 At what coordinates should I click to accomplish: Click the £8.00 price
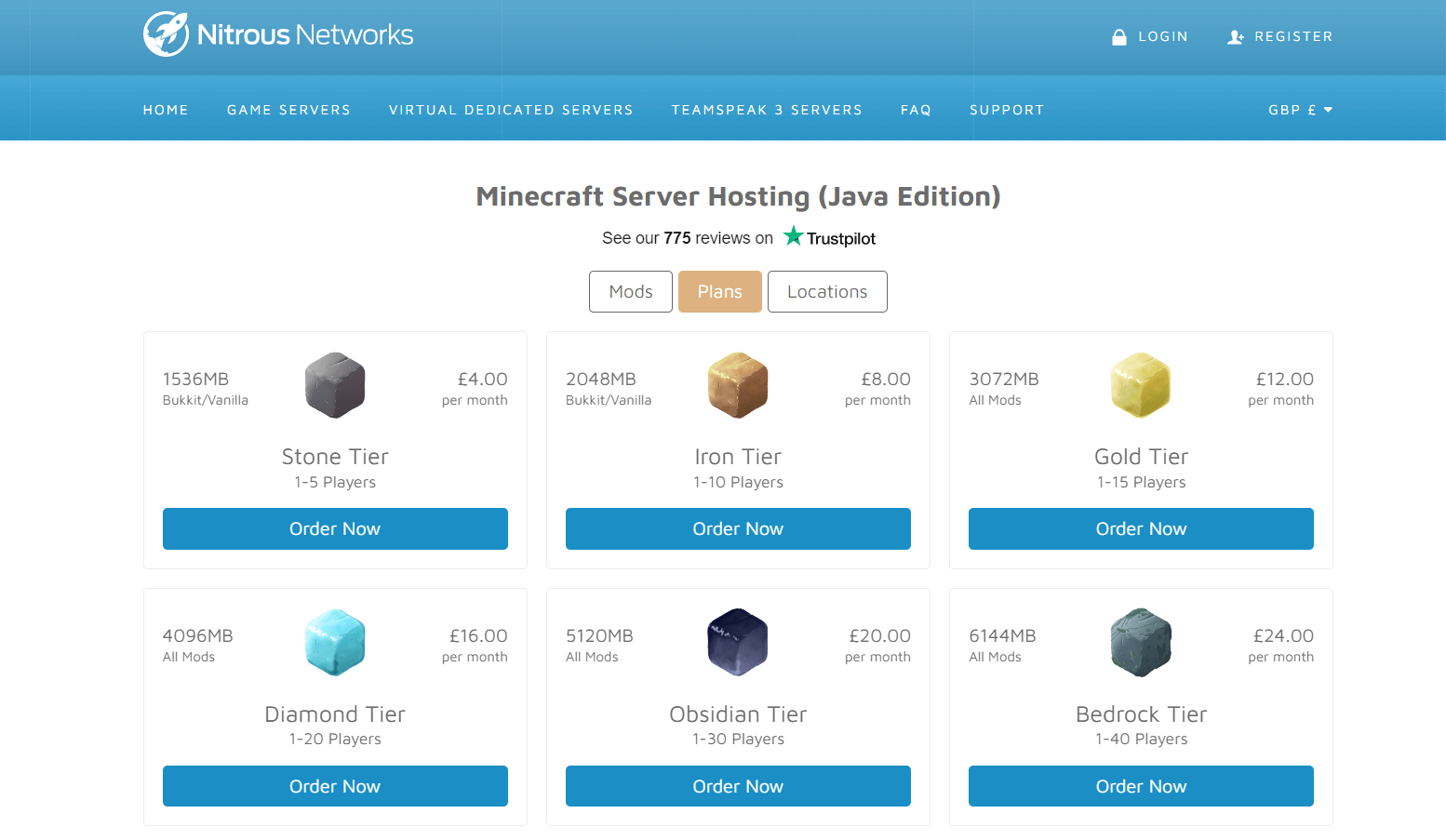[x=885, y=380]
